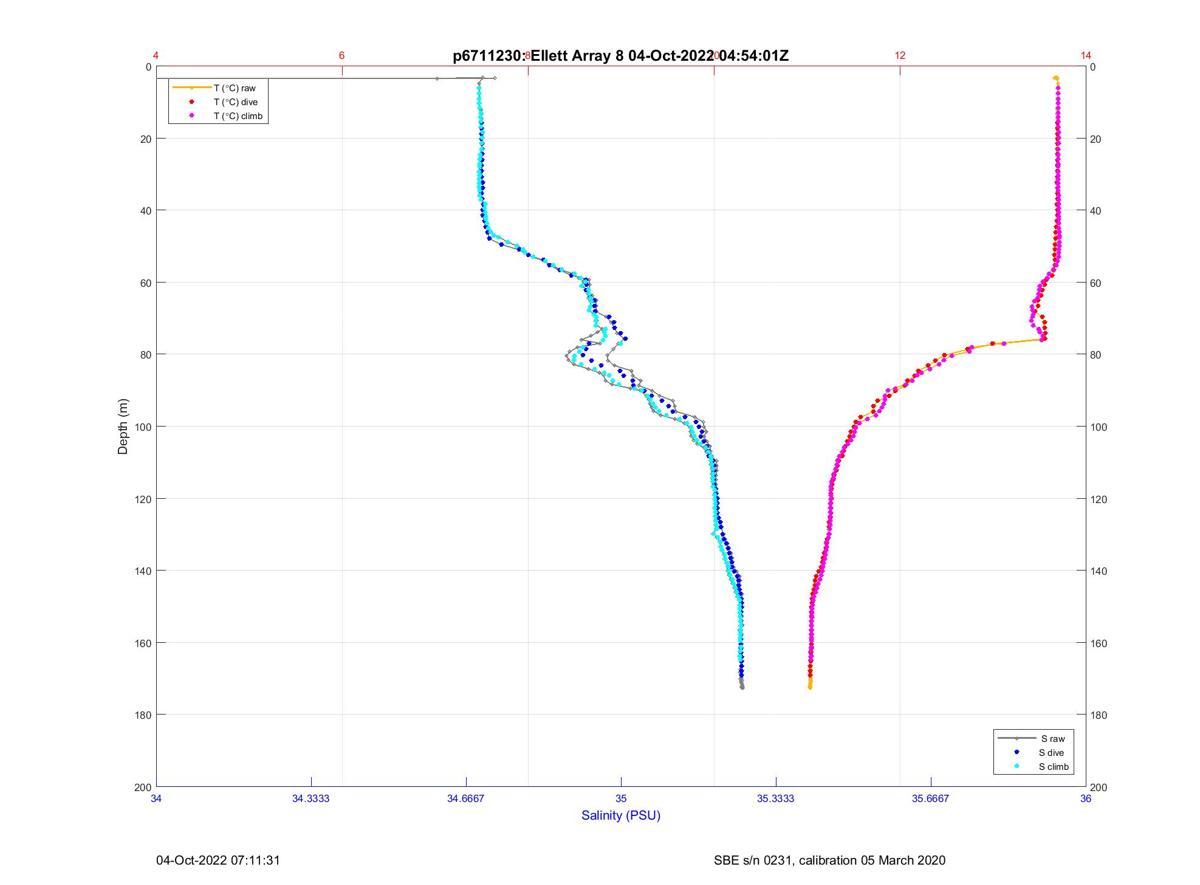Click the 35.6667 salinity tick label
This screenshot has height=885, width=1200.
931,799
